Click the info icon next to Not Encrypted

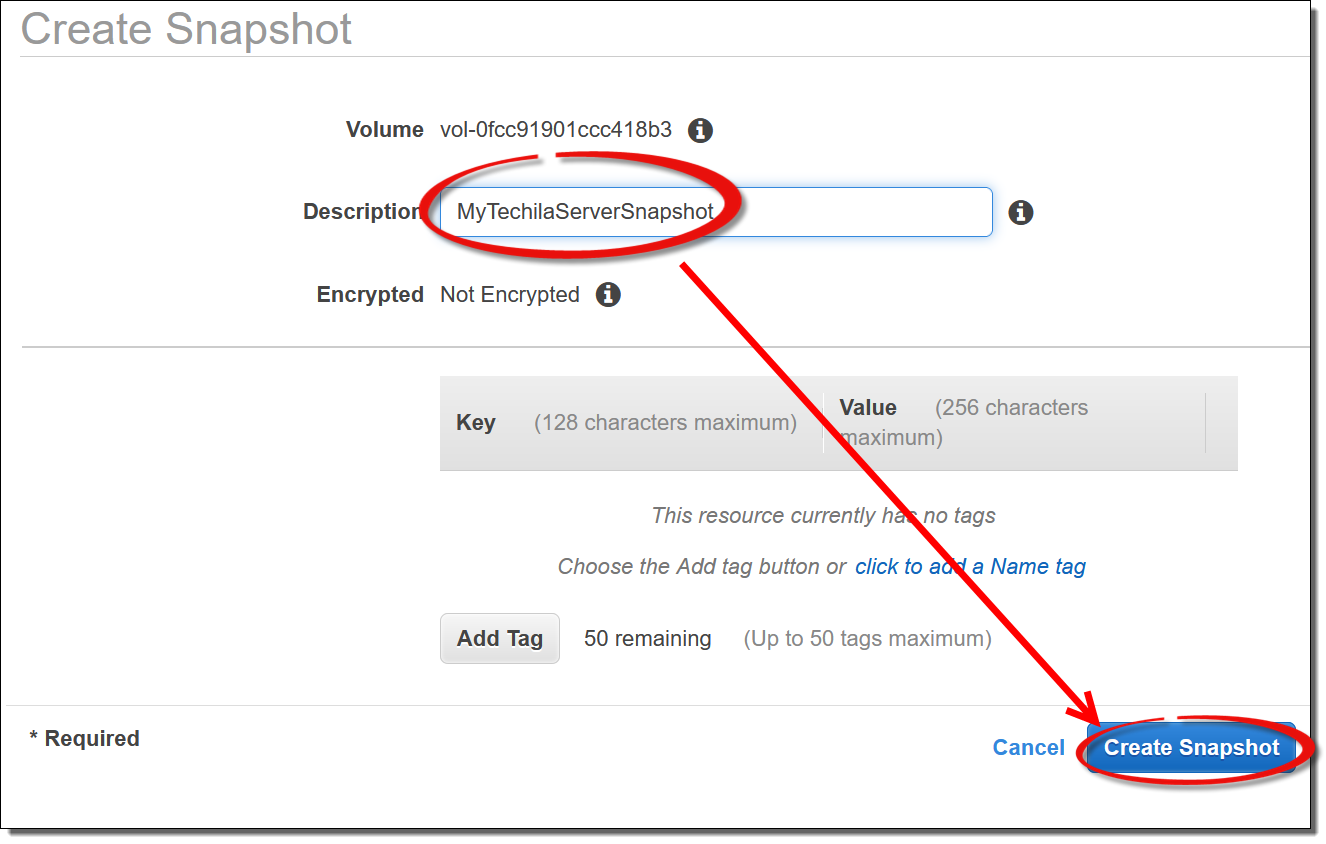[608, 295]
